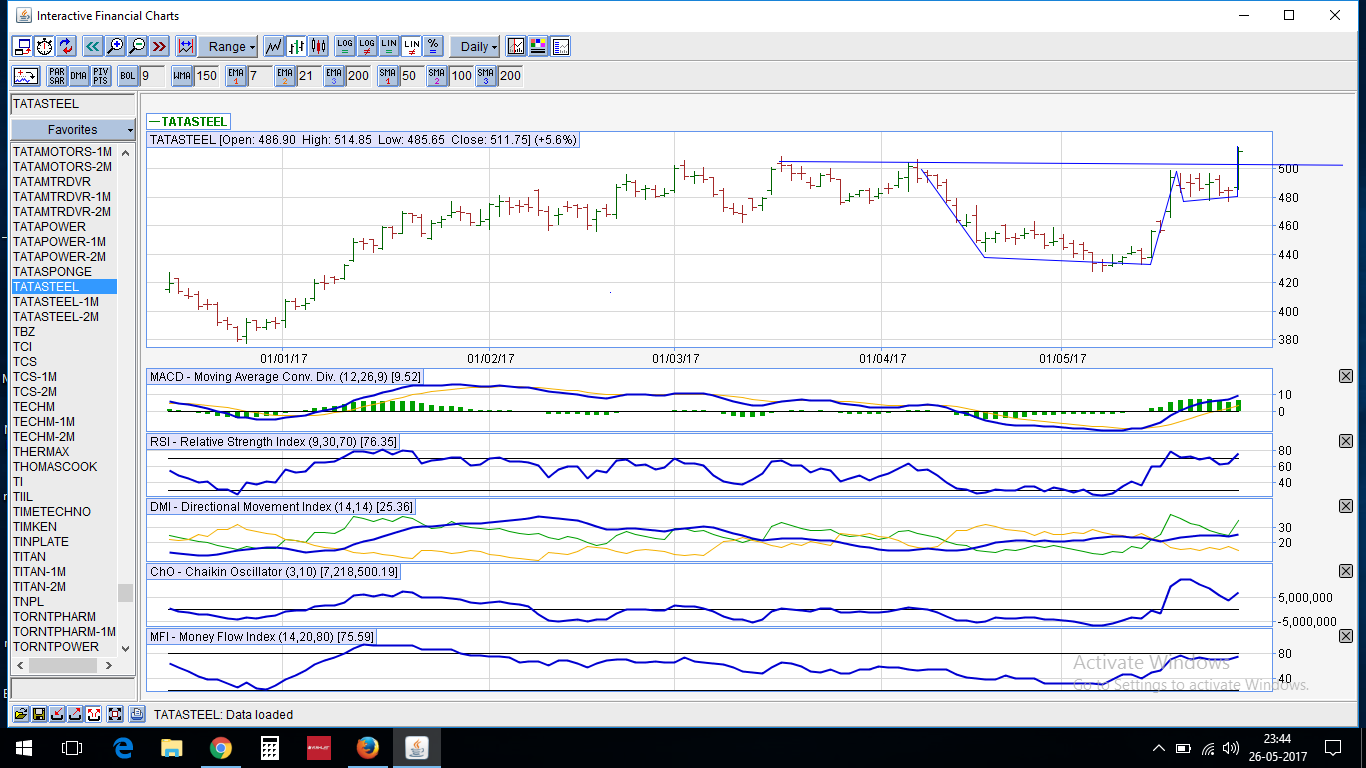The height and width of the screenshot is (768, 1366).
Task: Click the stopwatch timer icon in toolbar
Action: pos(45,46)
